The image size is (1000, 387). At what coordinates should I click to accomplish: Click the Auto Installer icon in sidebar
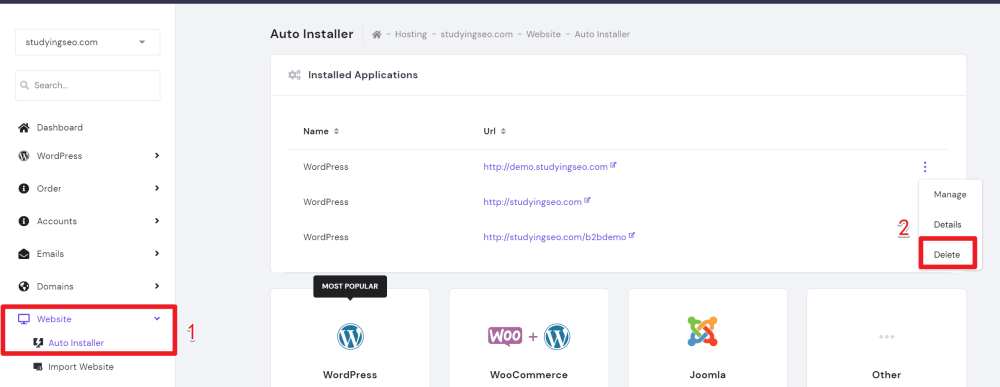[38, 343]
